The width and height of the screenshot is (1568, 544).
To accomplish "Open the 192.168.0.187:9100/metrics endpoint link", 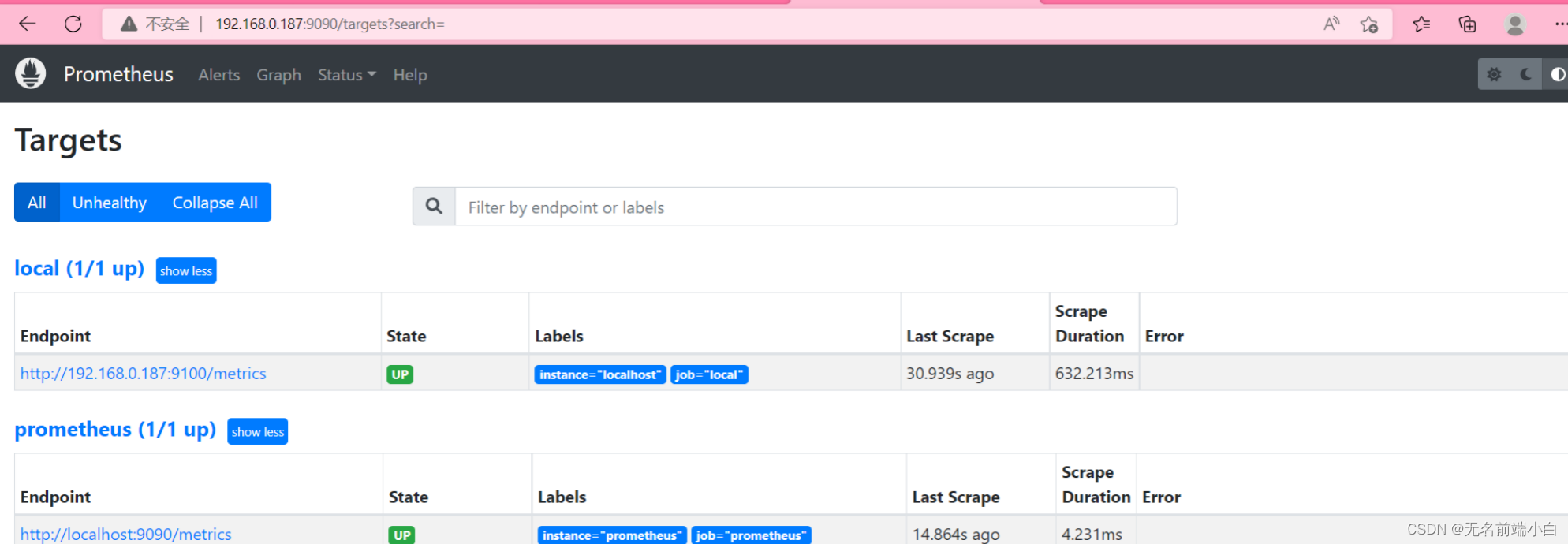I will click(x=144, y=374).
